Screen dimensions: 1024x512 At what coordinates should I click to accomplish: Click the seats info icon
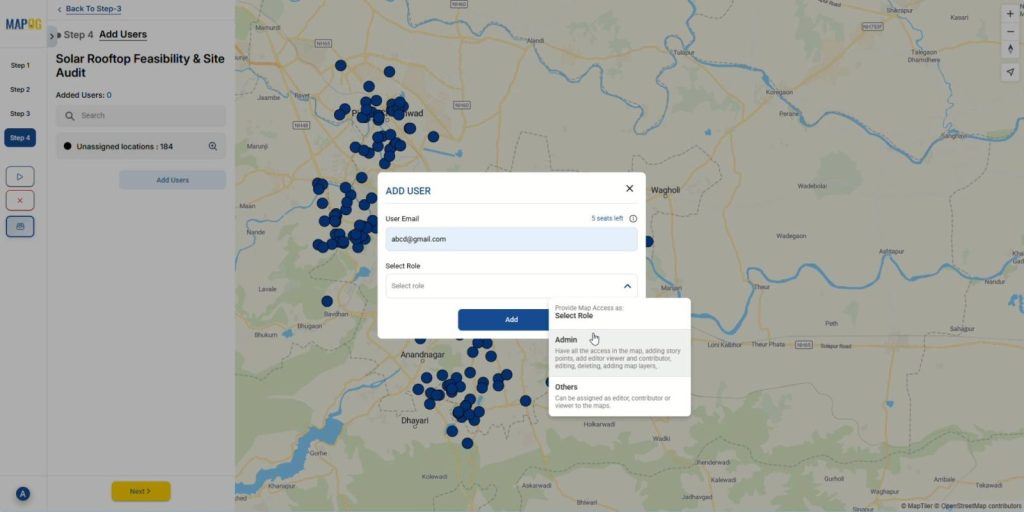(x=633, y=219)
